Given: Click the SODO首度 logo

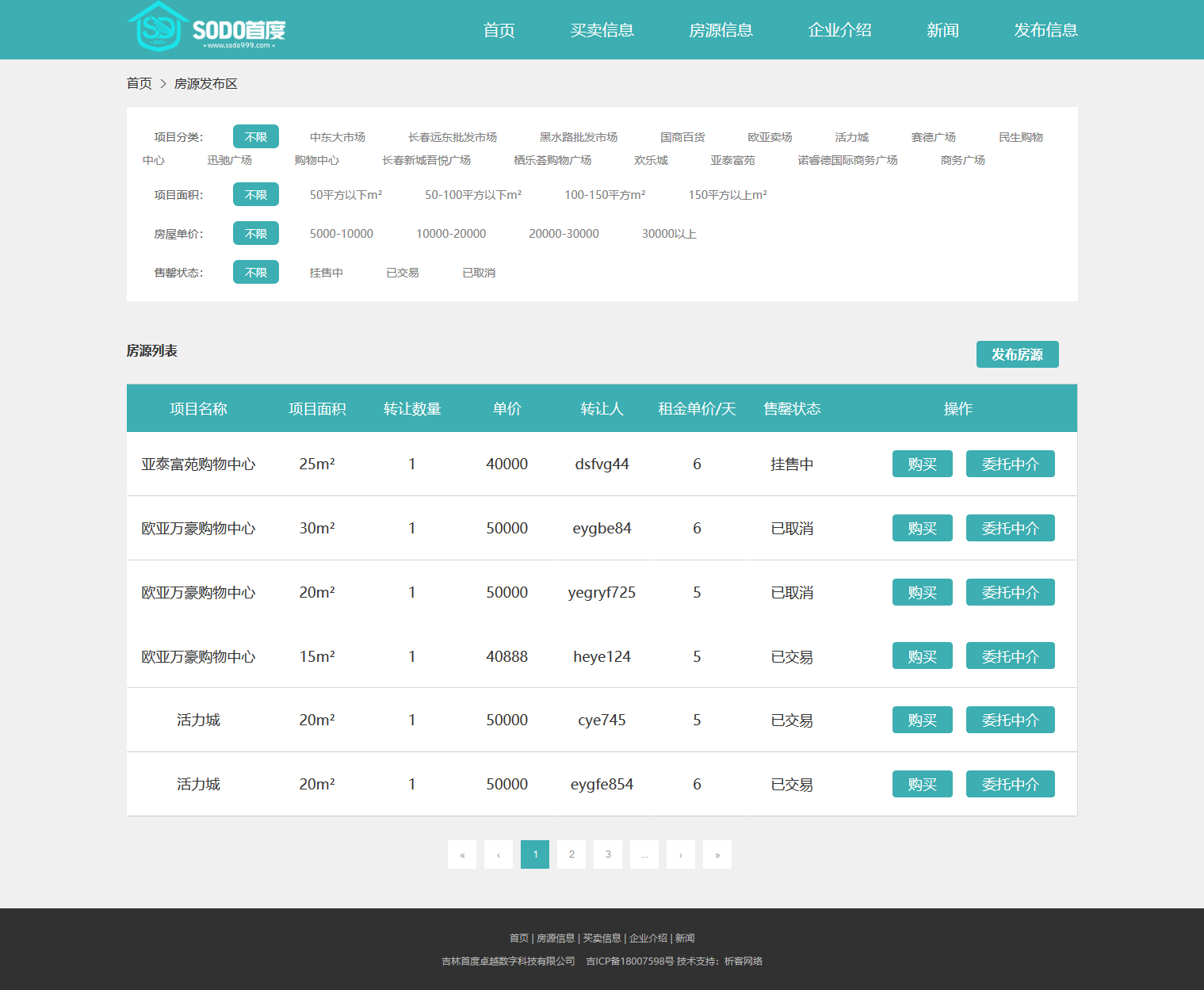Looking at the screenshot, I should pos(206,29).
